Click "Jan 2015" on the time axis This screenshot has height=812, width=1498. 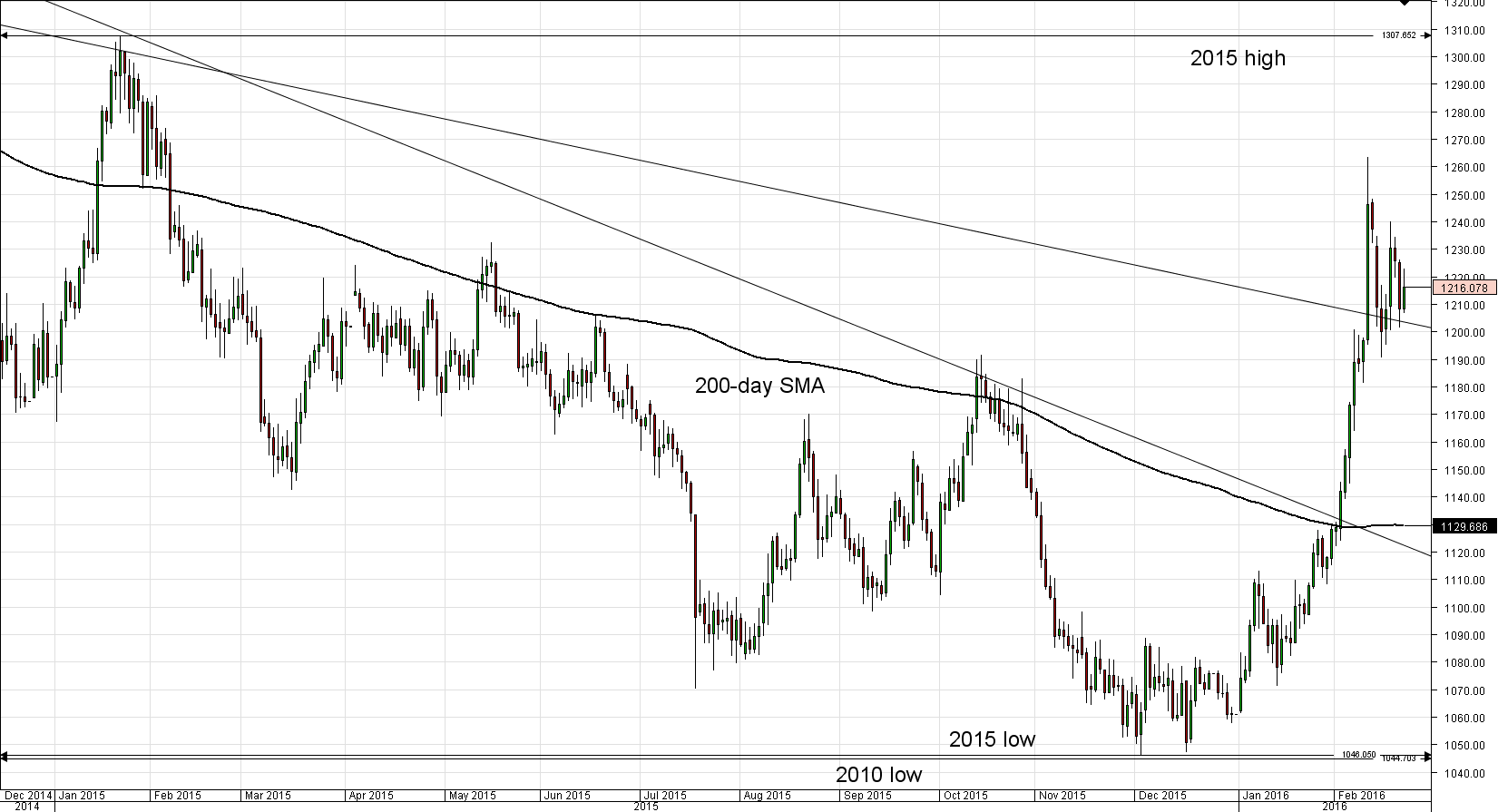tap(81, 796)
